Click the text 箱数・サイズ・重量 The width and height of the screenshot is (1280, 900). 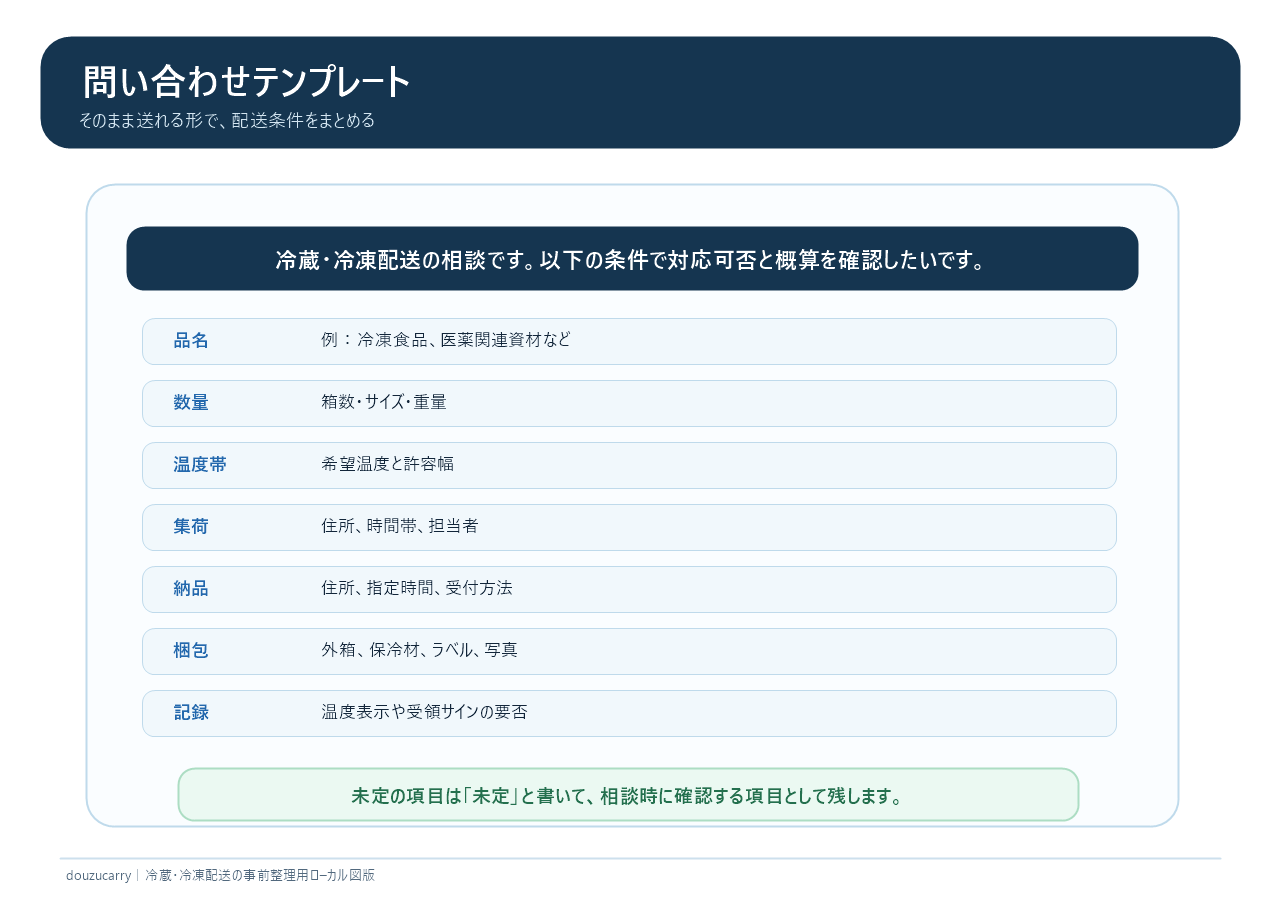coord(384,402)
